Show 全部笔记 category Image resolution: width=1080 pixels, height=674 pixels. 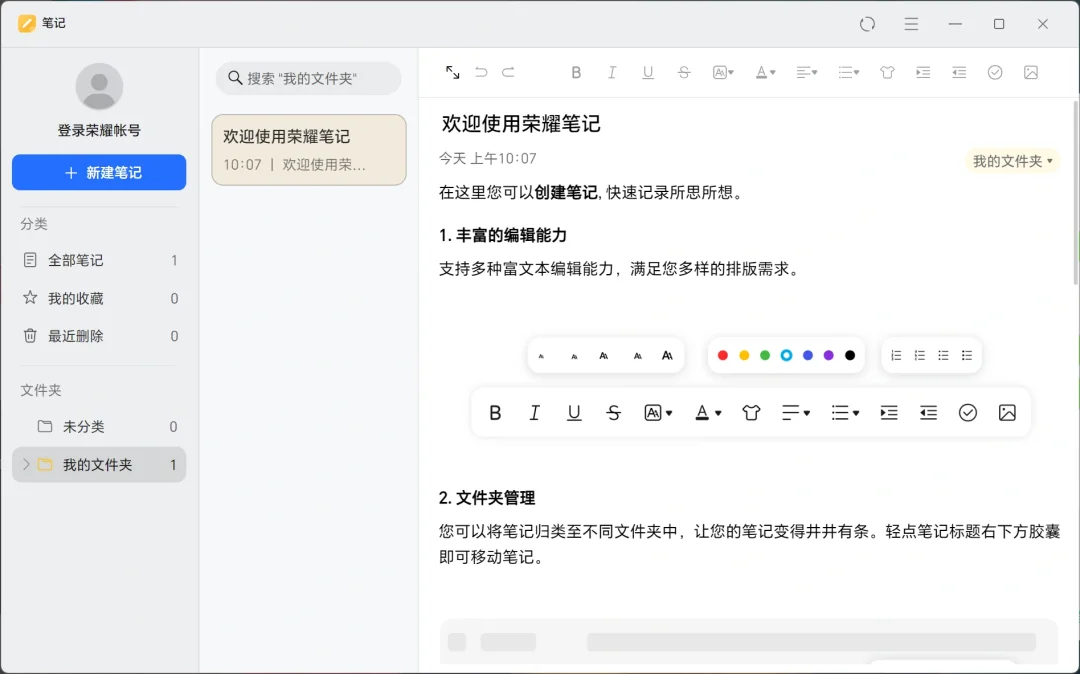pos(99,260)
